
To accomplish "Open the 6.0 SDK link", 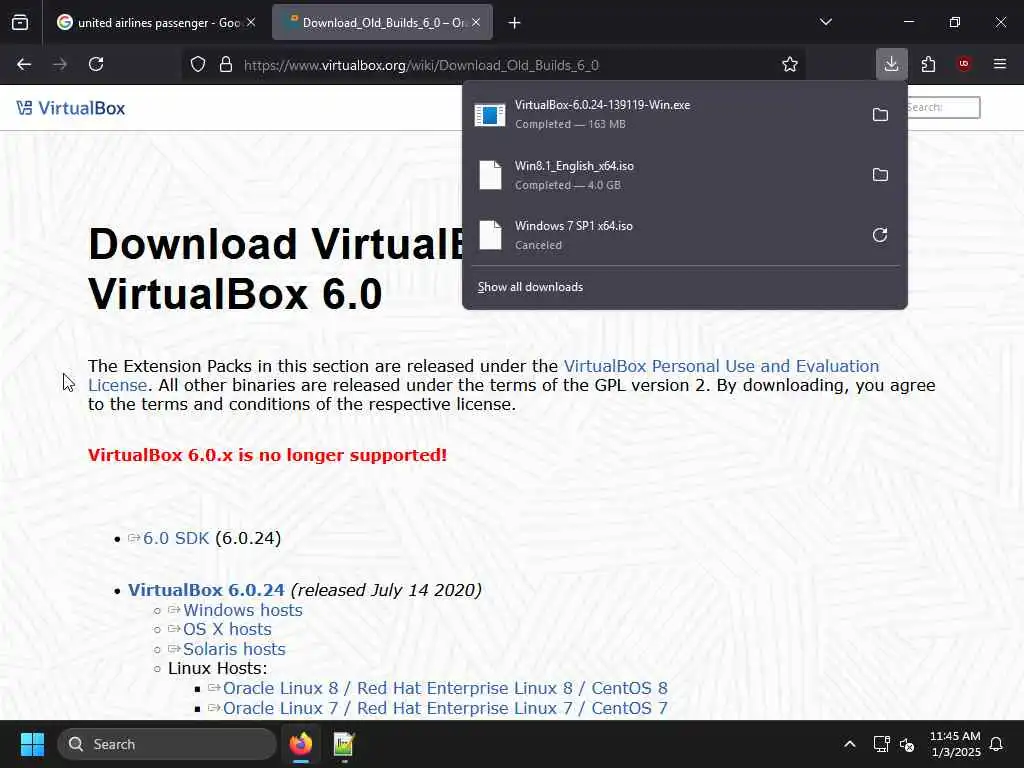I will 176,538.
